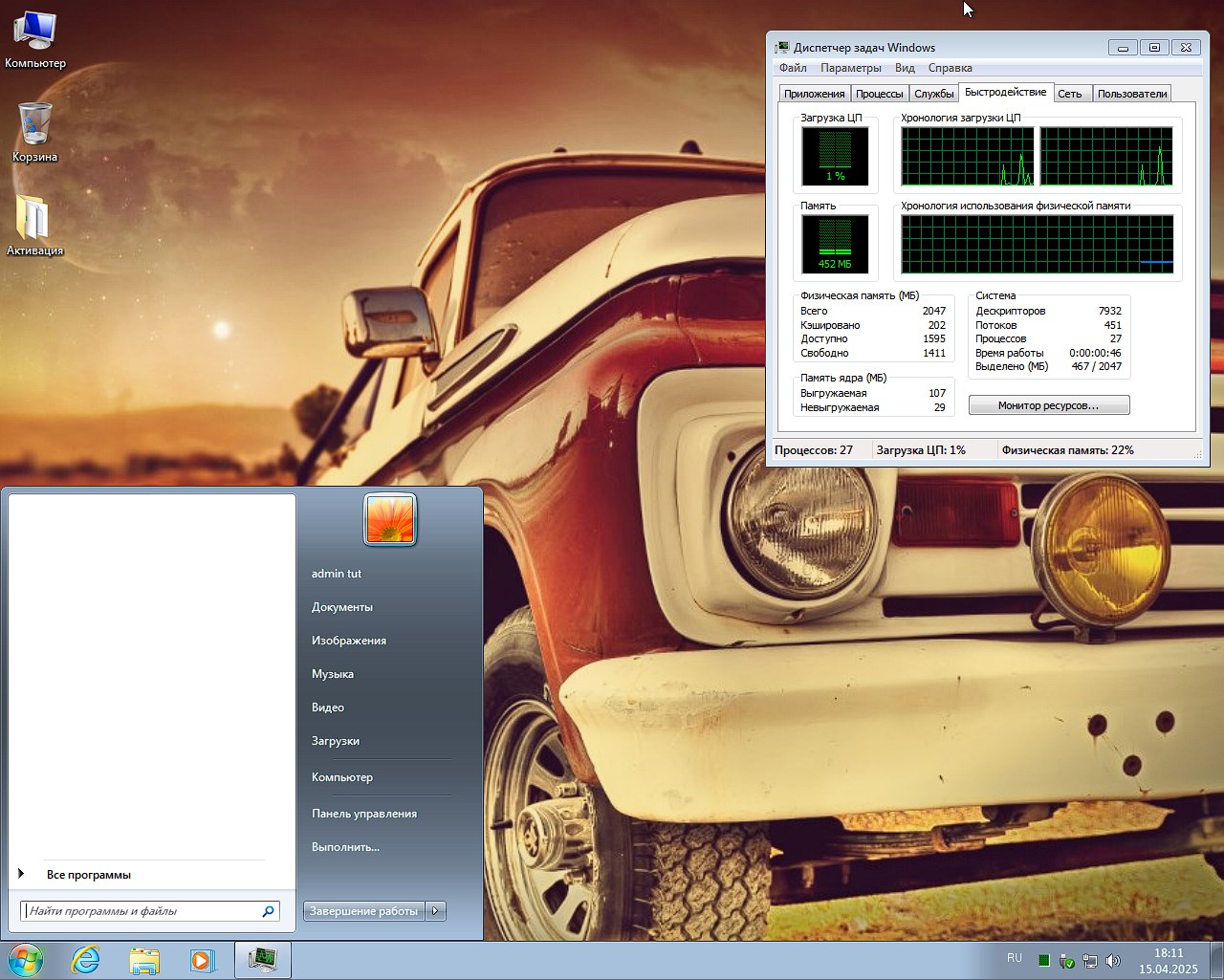The width and height of the screenshot is (1224, 980).
Task: Open the Параметры menu in Task Manager
Action: pos(850,68)
